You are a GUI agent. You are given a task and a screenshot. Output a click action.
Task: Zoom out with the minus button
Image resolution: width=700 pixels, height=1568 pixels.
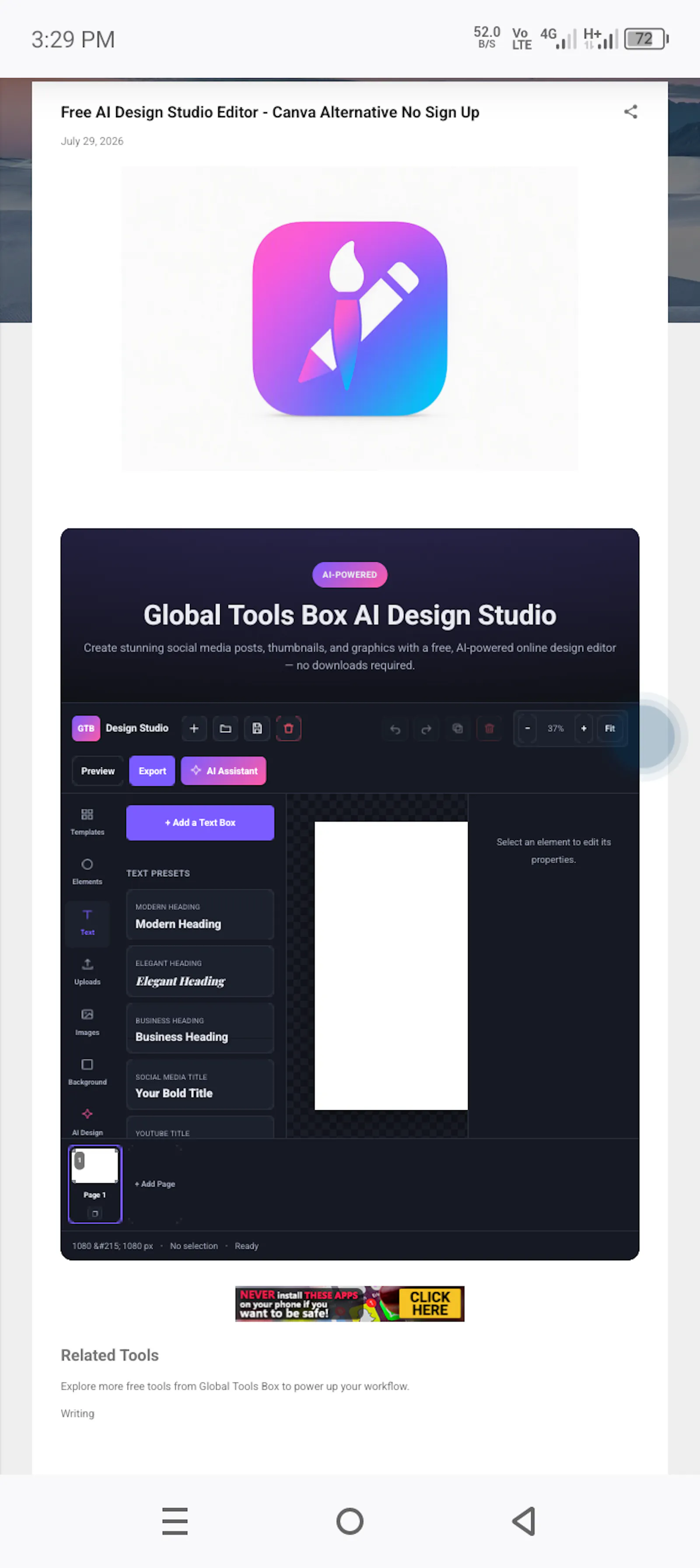[x=527, y=728]
